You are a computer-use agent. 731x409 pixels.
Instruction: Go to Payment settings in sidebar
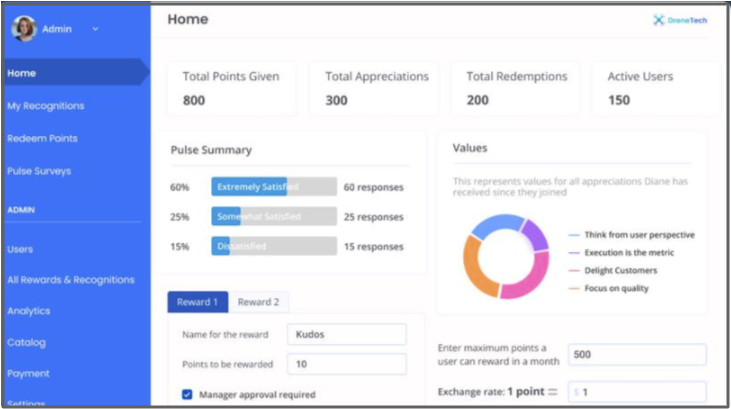coord(27,373)
